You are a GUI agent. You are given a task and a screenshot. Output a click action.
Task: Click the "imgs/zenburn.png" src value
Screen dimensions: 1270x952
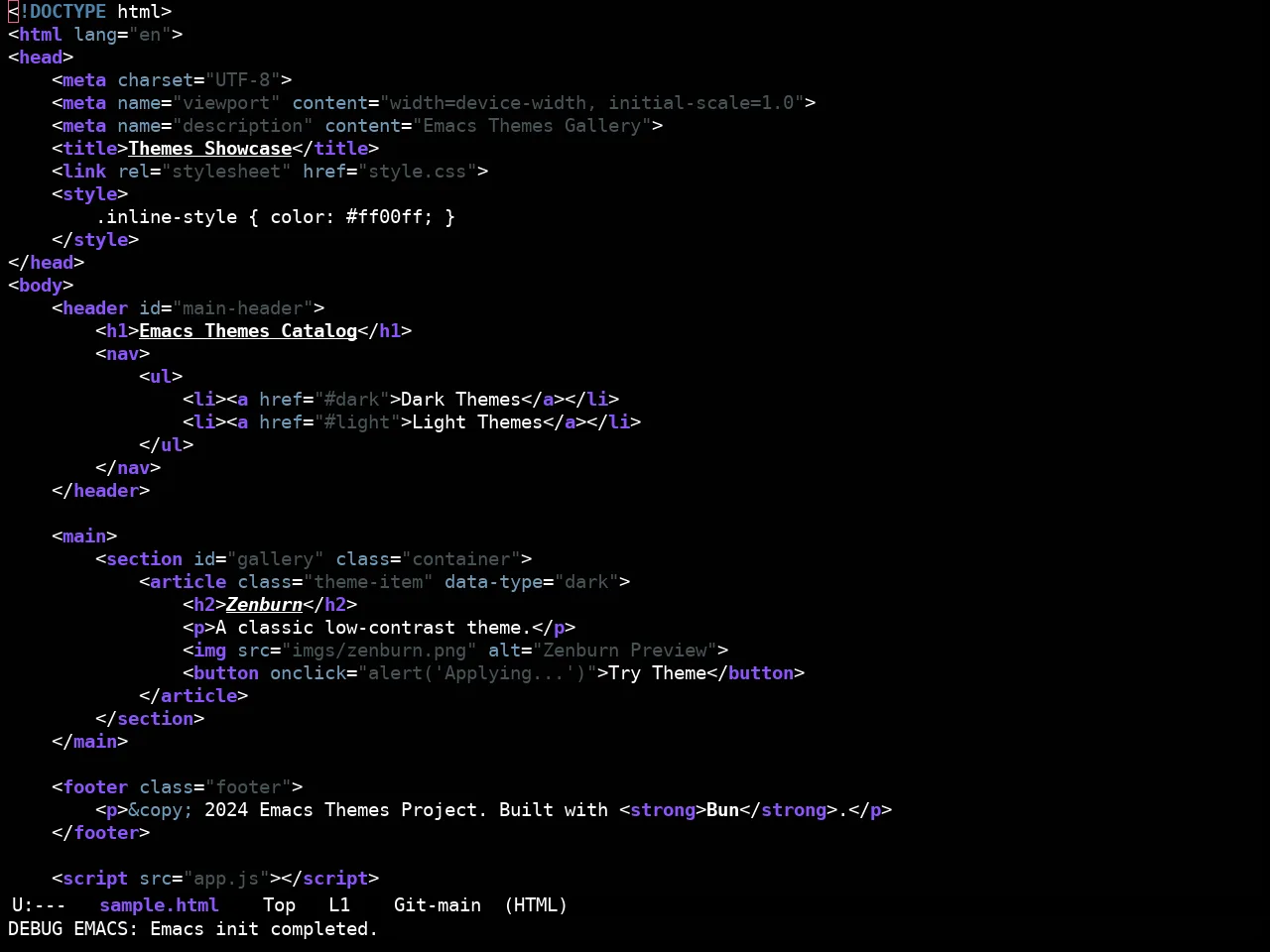click(379, 651)
